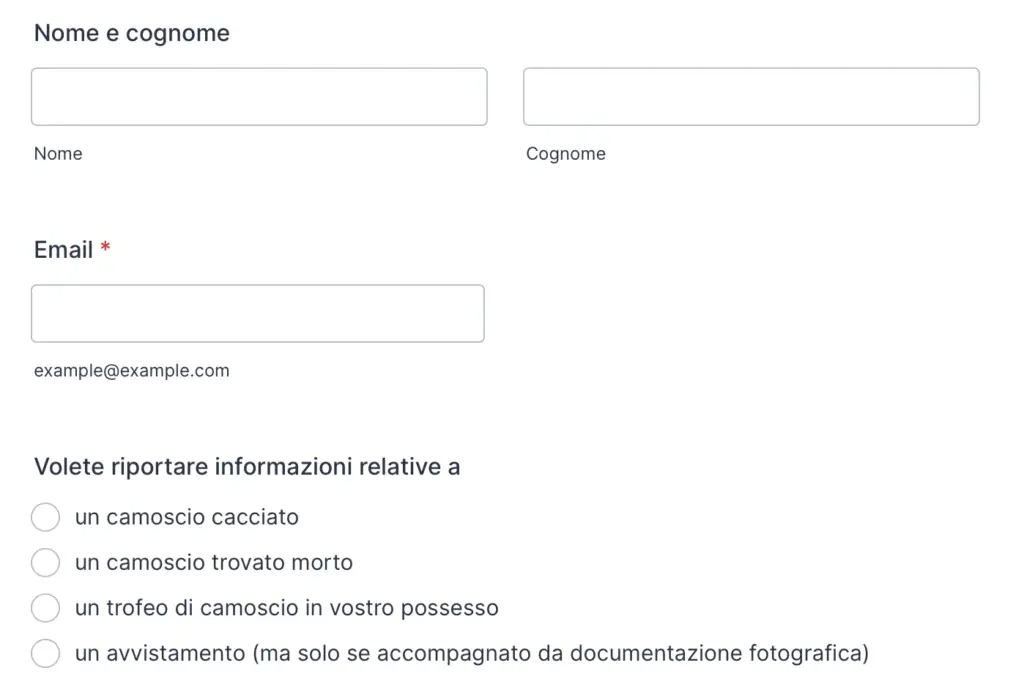Click the "un trofeo di camoscio in vostro possesso" text
The width and height of the screenshot is (1024, 690).
286,608
